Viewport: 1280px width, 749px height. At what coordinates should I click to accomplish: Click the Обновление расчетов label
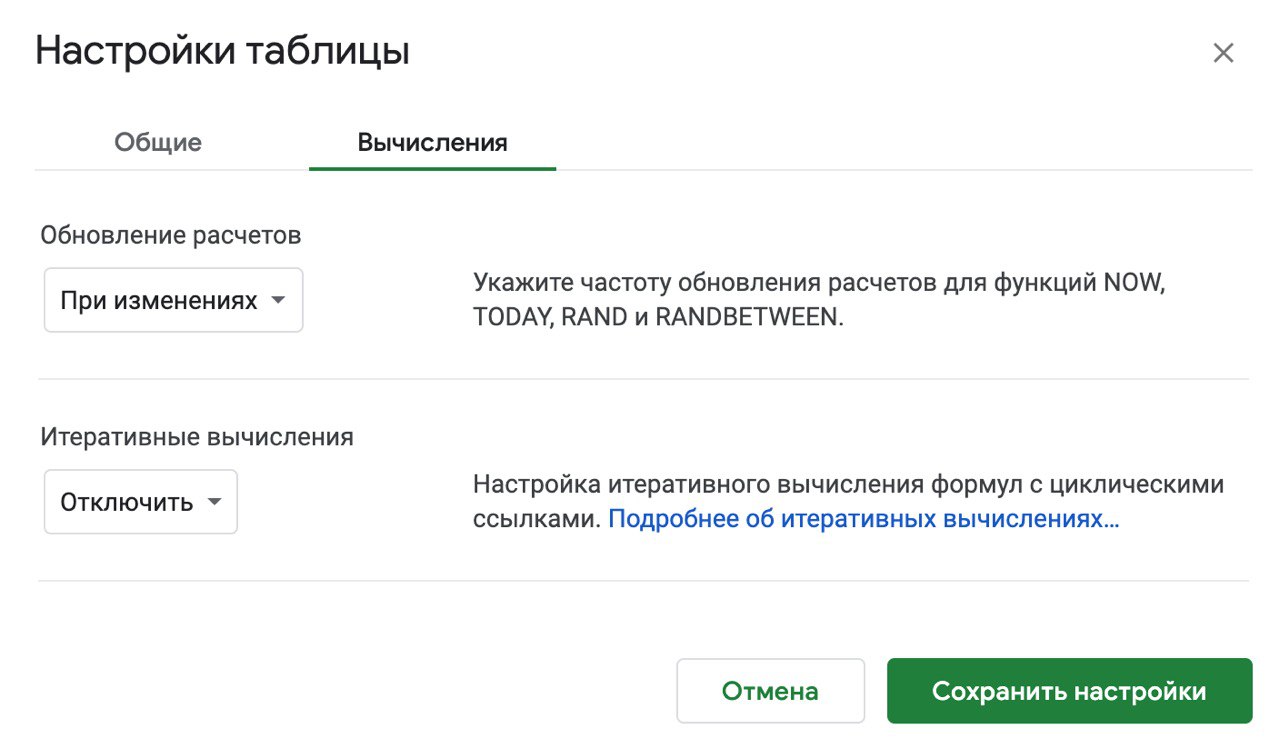click(x=171, y=235)
